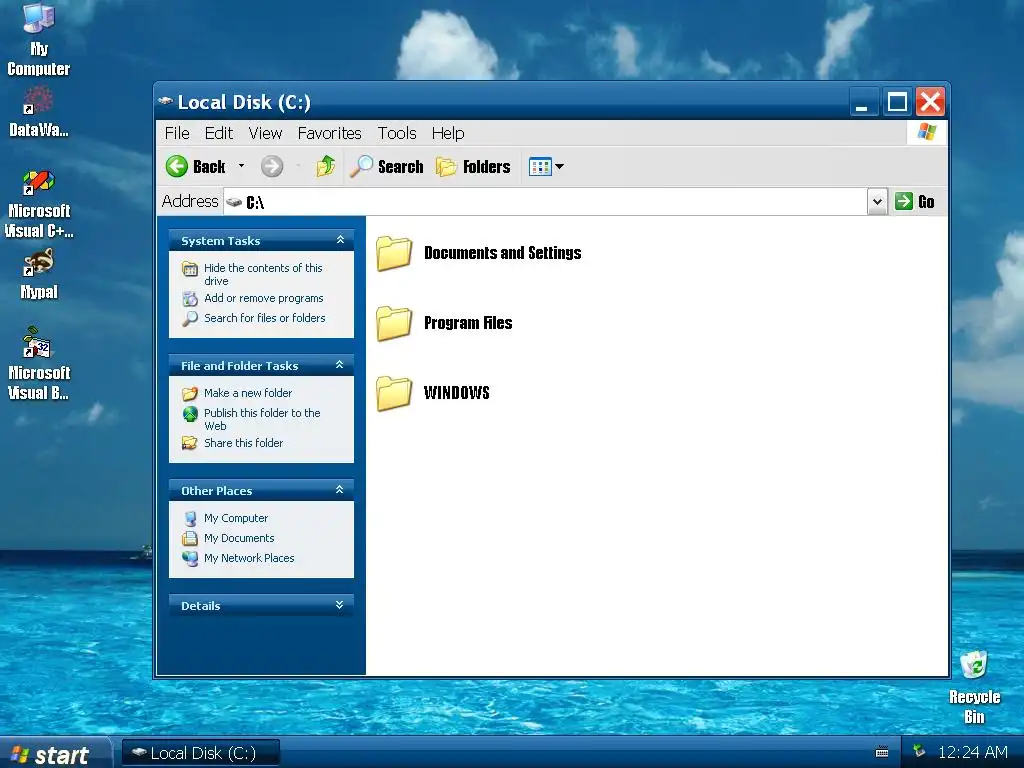Toggle the Folders pane
The image size is (1024, 768).
pos(473,167)
